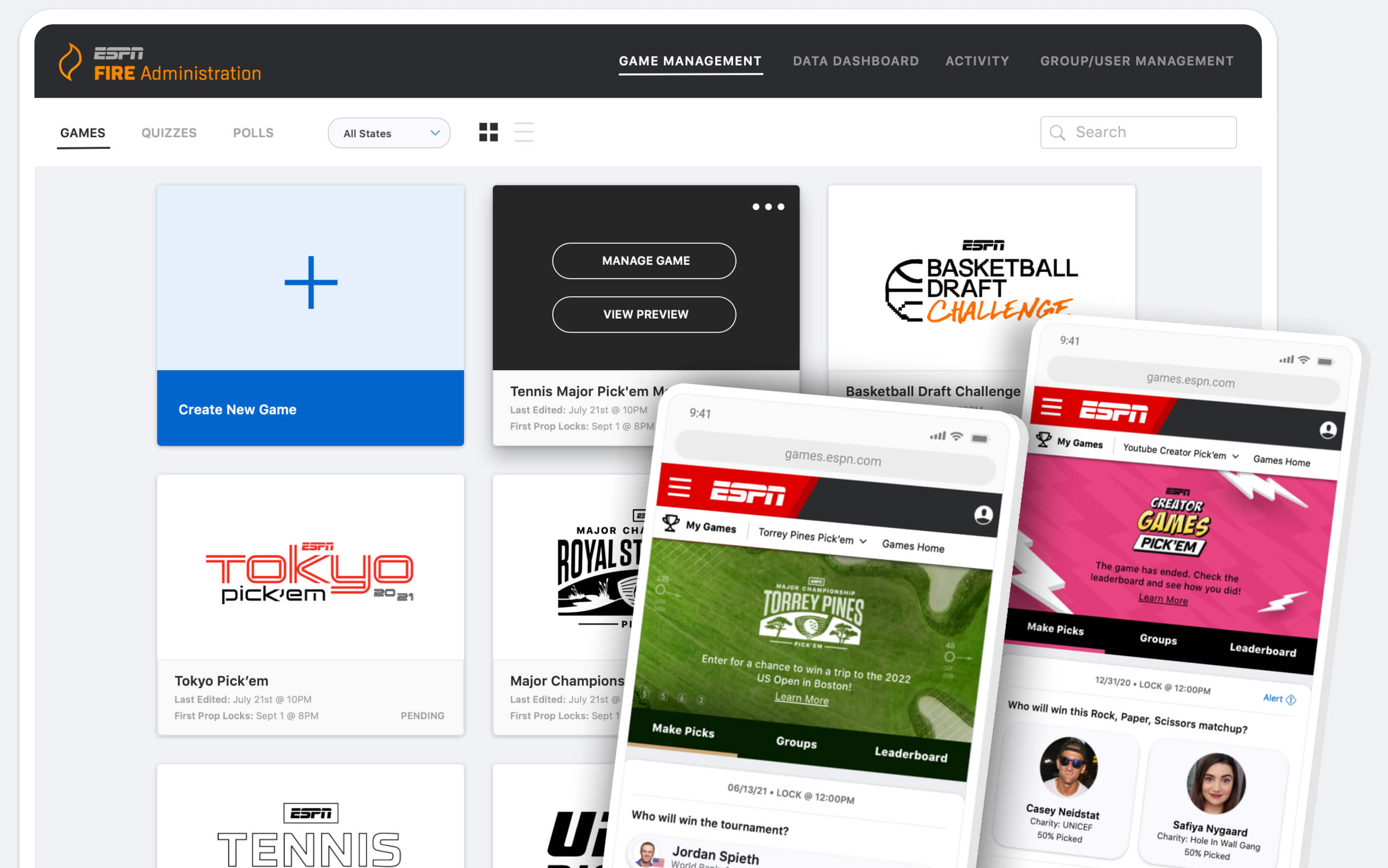Viewport: 1388px width, 868px height.
Task: Switch to list view layout icon
Action: [523, 132]
